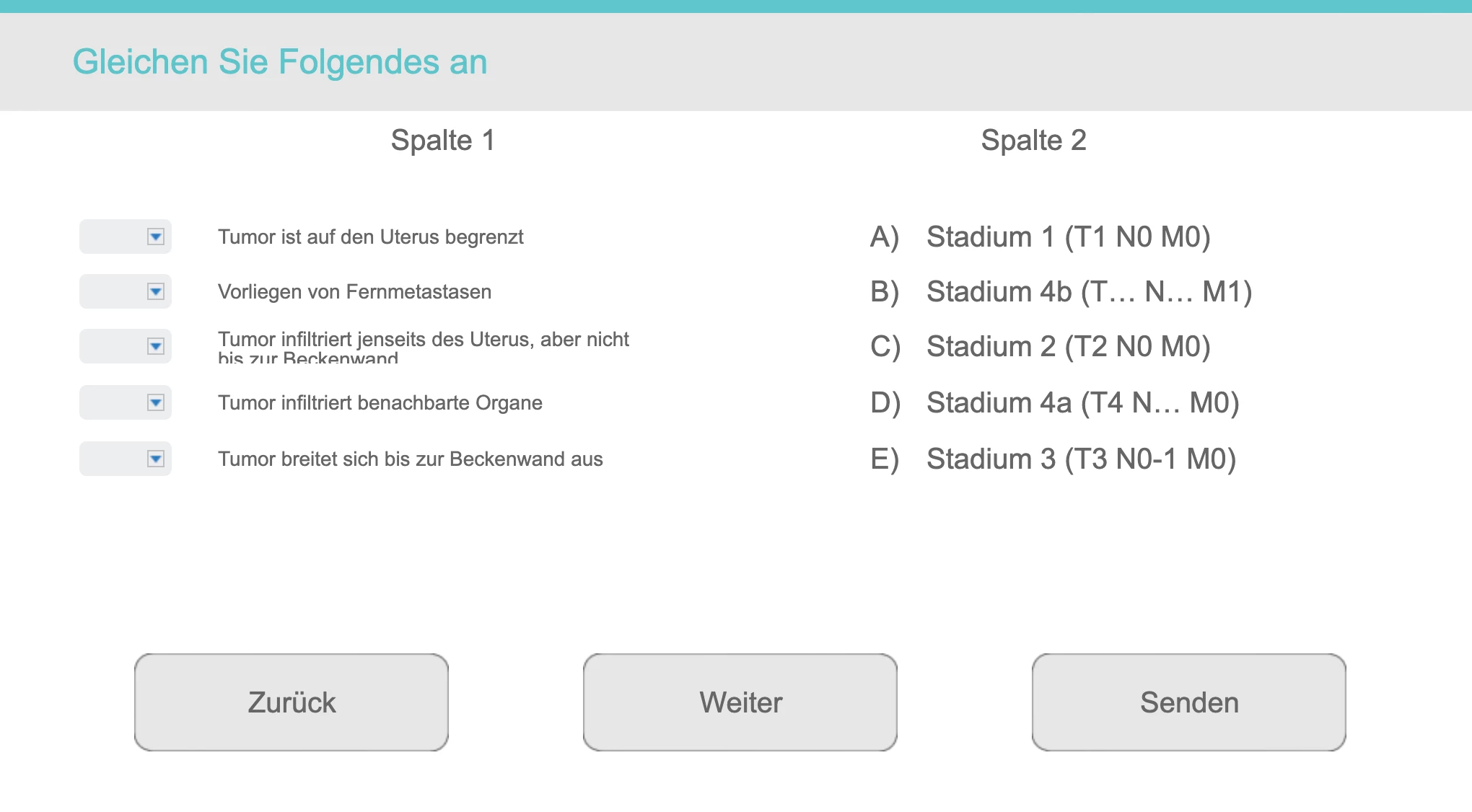Open dropdown for 'Tumor infiltriert benachbarte Organe'

tap(126, 402)
